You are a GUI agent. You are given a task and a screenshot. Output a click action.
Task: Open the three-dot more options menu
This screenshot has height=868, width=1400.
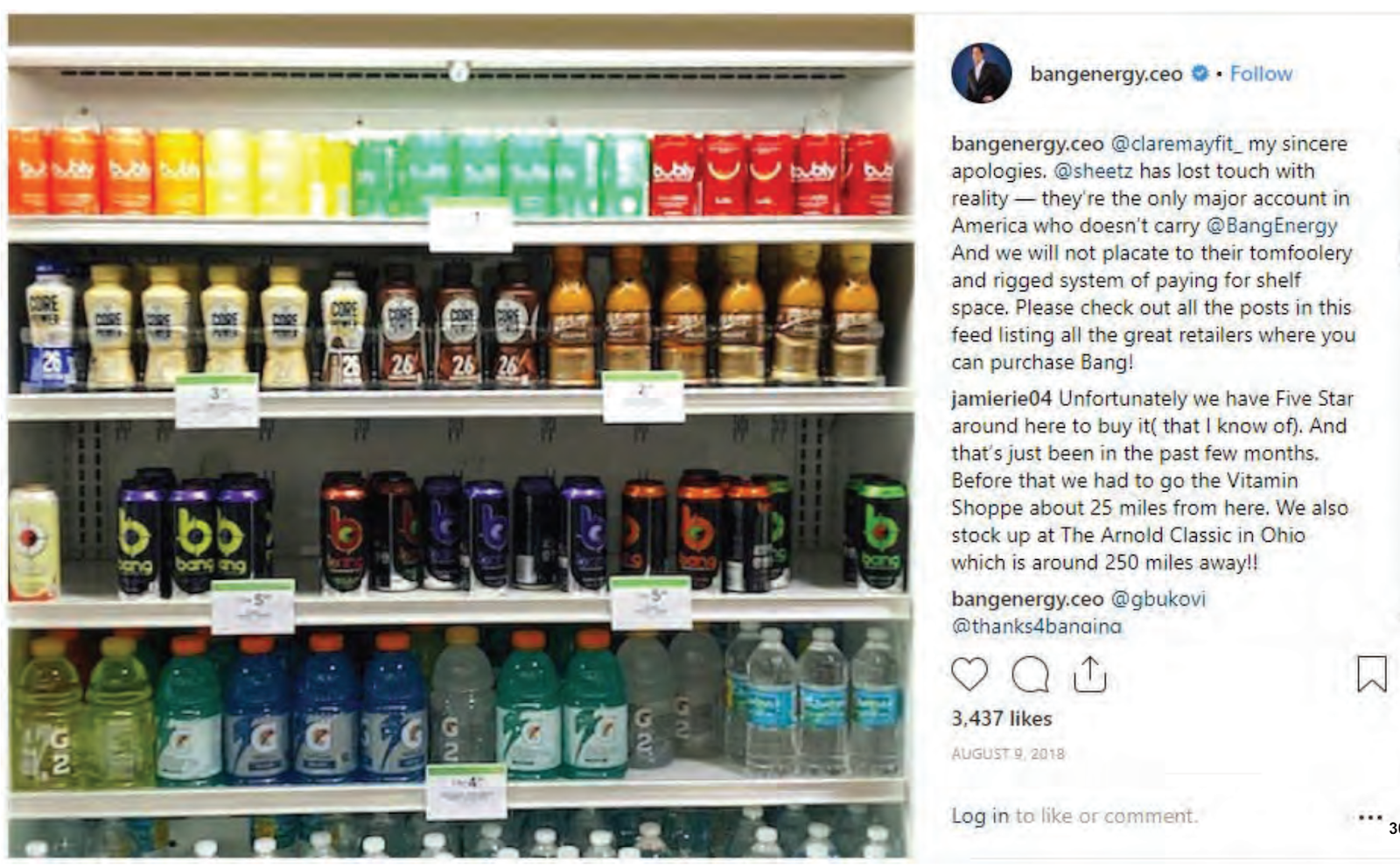(x=1369, y=817)
